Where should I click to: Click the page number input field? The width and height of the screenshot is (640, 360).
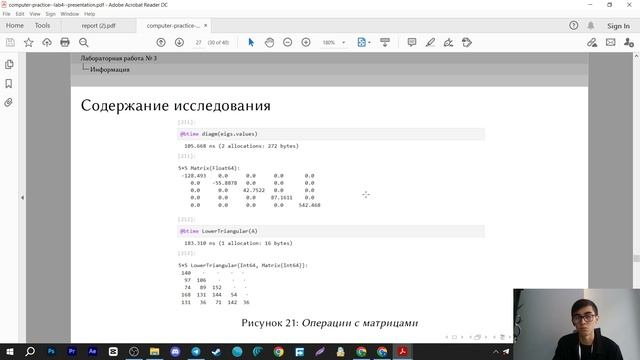[x=198, y=42]
